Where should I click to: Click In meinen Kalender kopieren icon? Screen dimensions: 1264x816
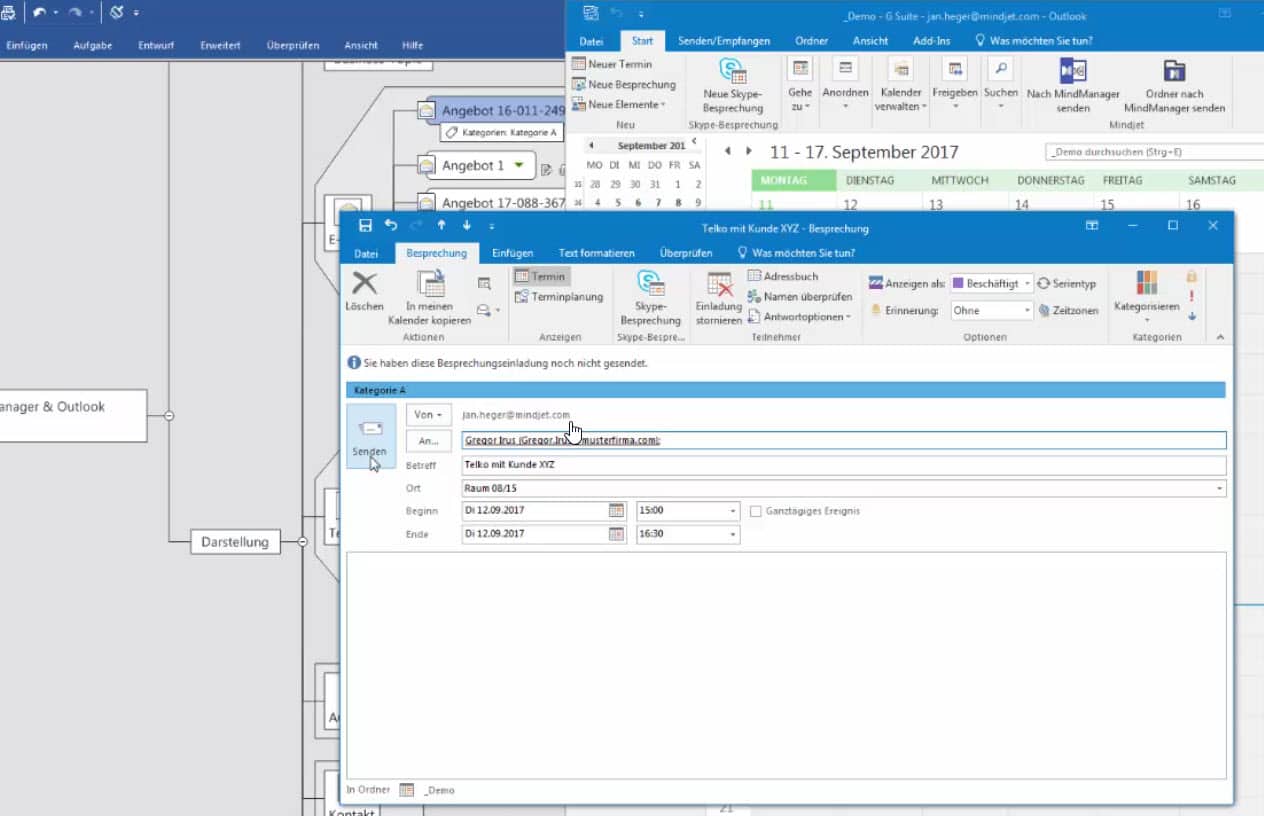pos(430,284)
